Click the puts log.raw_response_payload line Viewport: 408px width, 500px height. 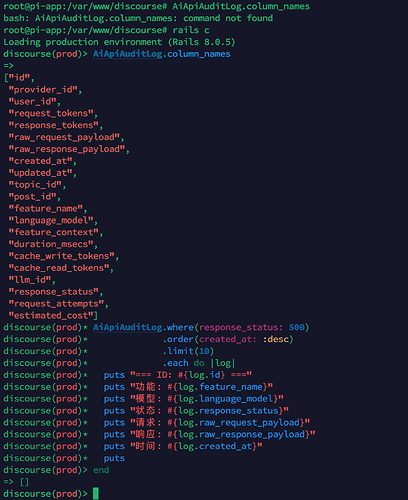[209, 434]
